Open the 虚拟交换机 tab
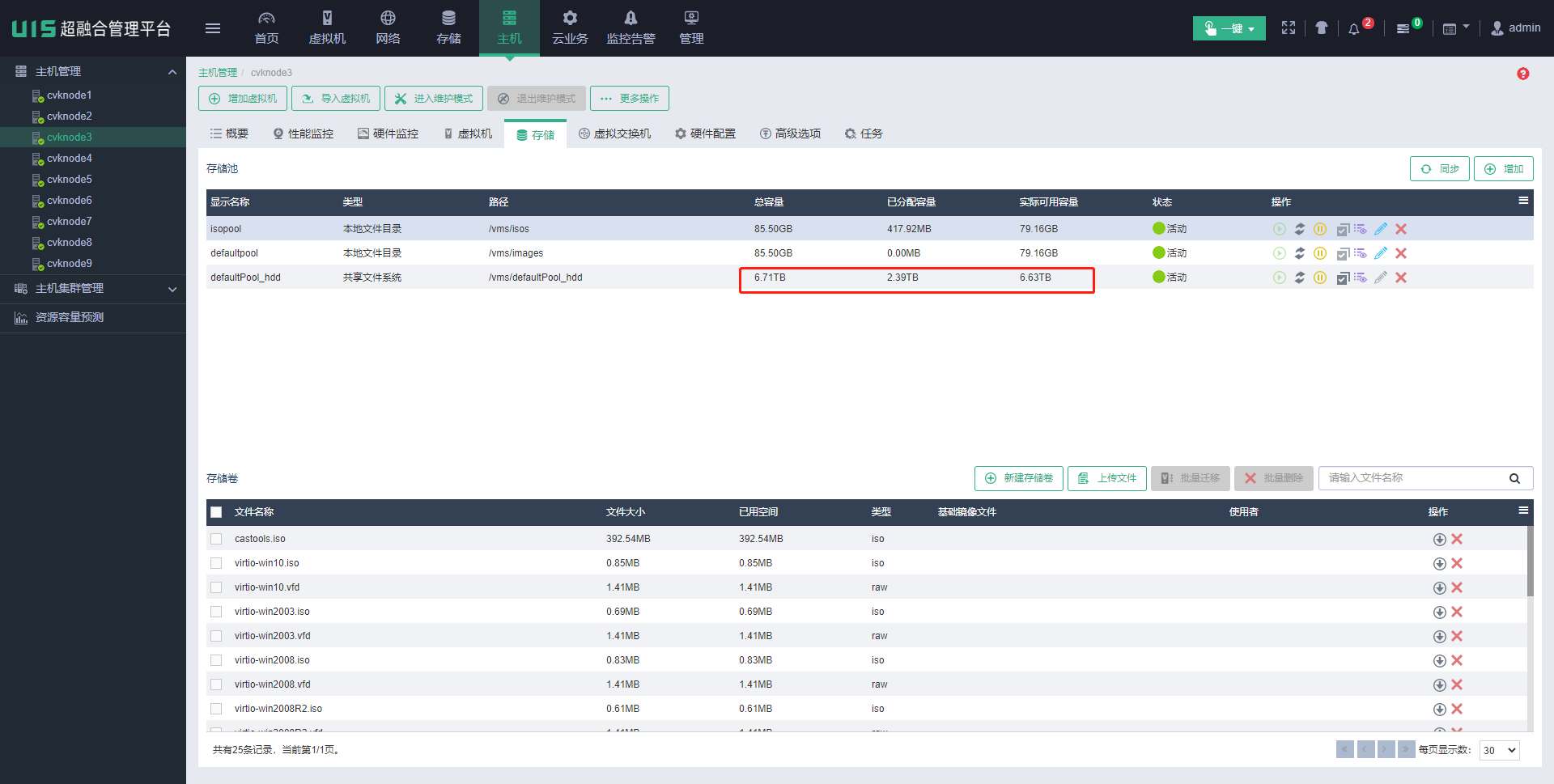The height and width of the screenshot is (784, 1554). click(614, 133)
